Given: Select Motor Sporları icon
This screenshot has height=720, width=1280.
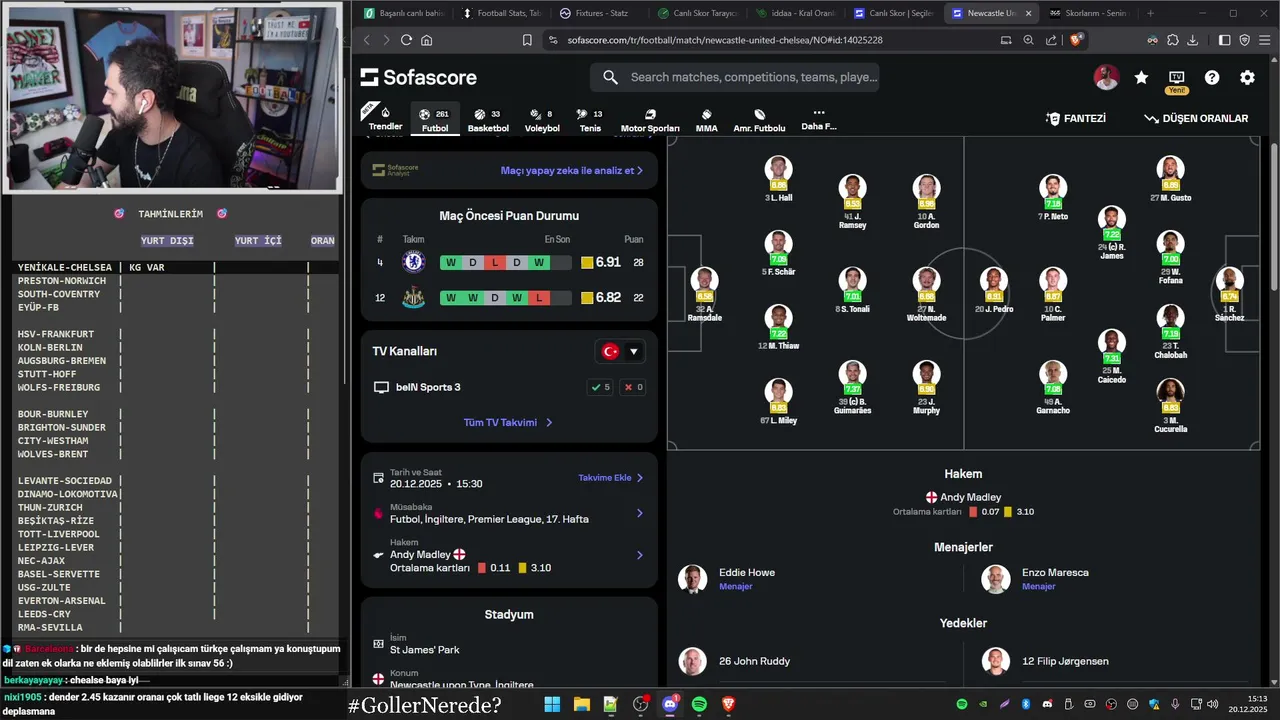Looking at the screenshot, I should click(650, 120).
